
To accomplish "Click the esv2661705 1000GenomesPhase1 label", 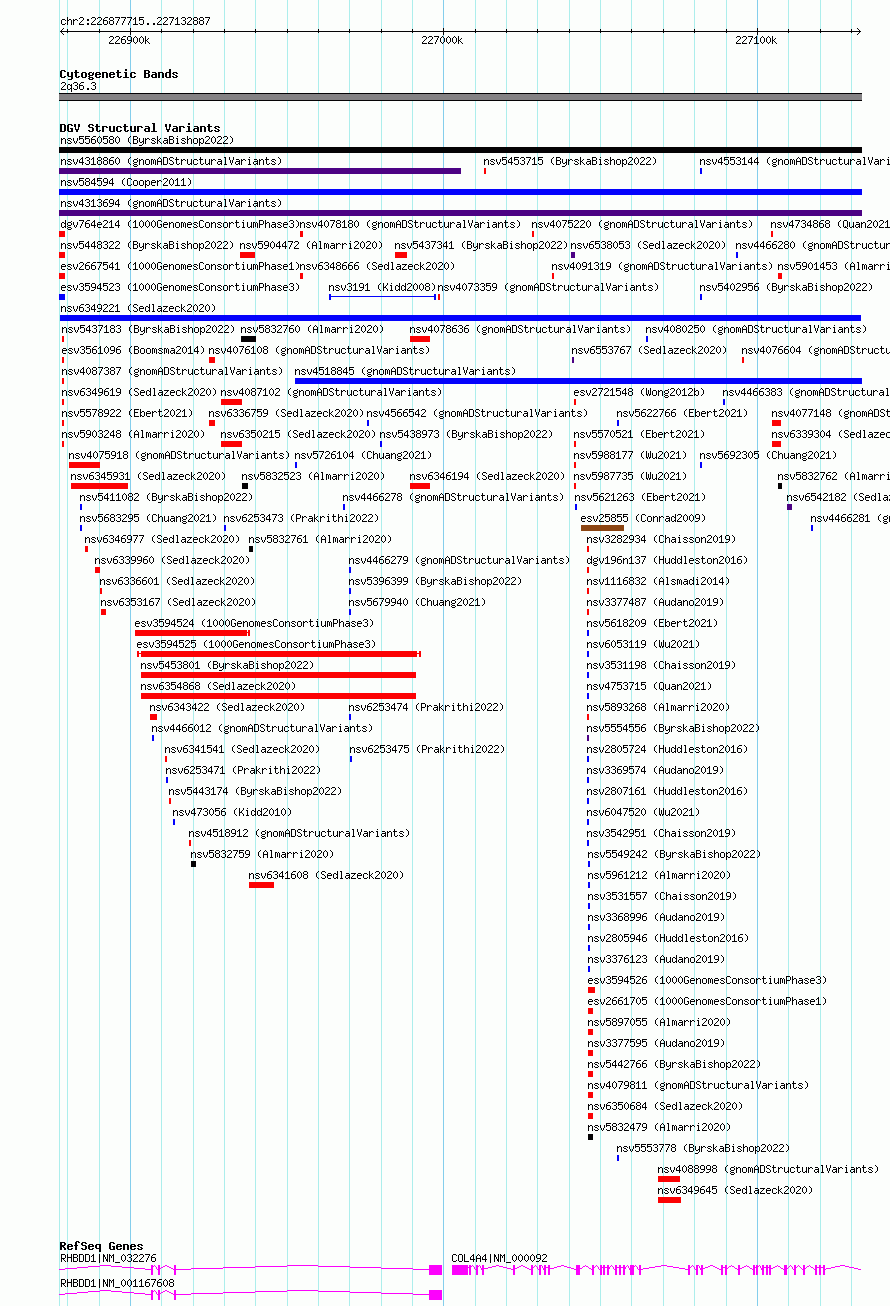I will coord(708,1002).
